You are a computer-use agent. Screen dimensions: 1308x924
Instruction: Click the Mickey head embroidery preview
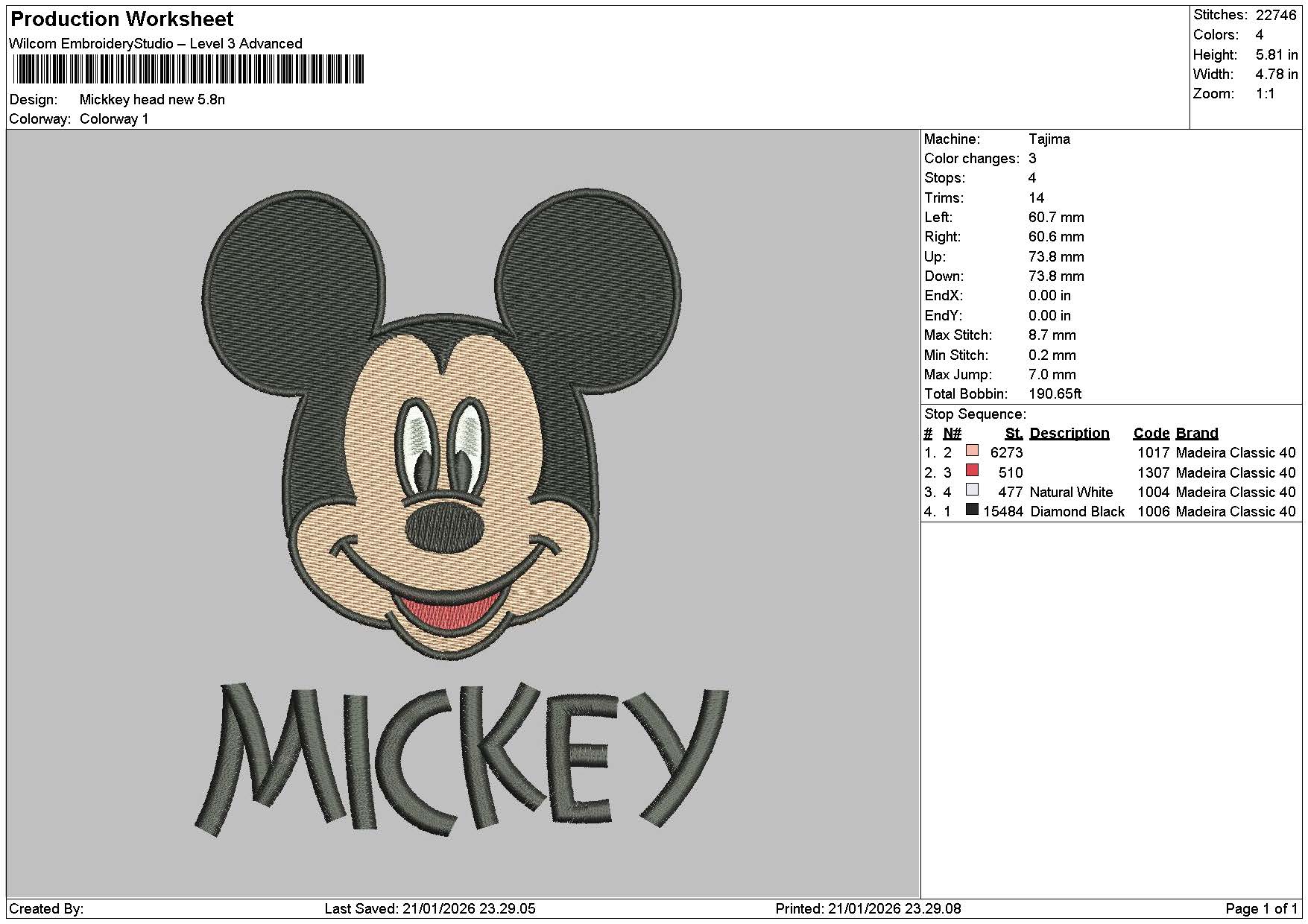click(441, 425)
